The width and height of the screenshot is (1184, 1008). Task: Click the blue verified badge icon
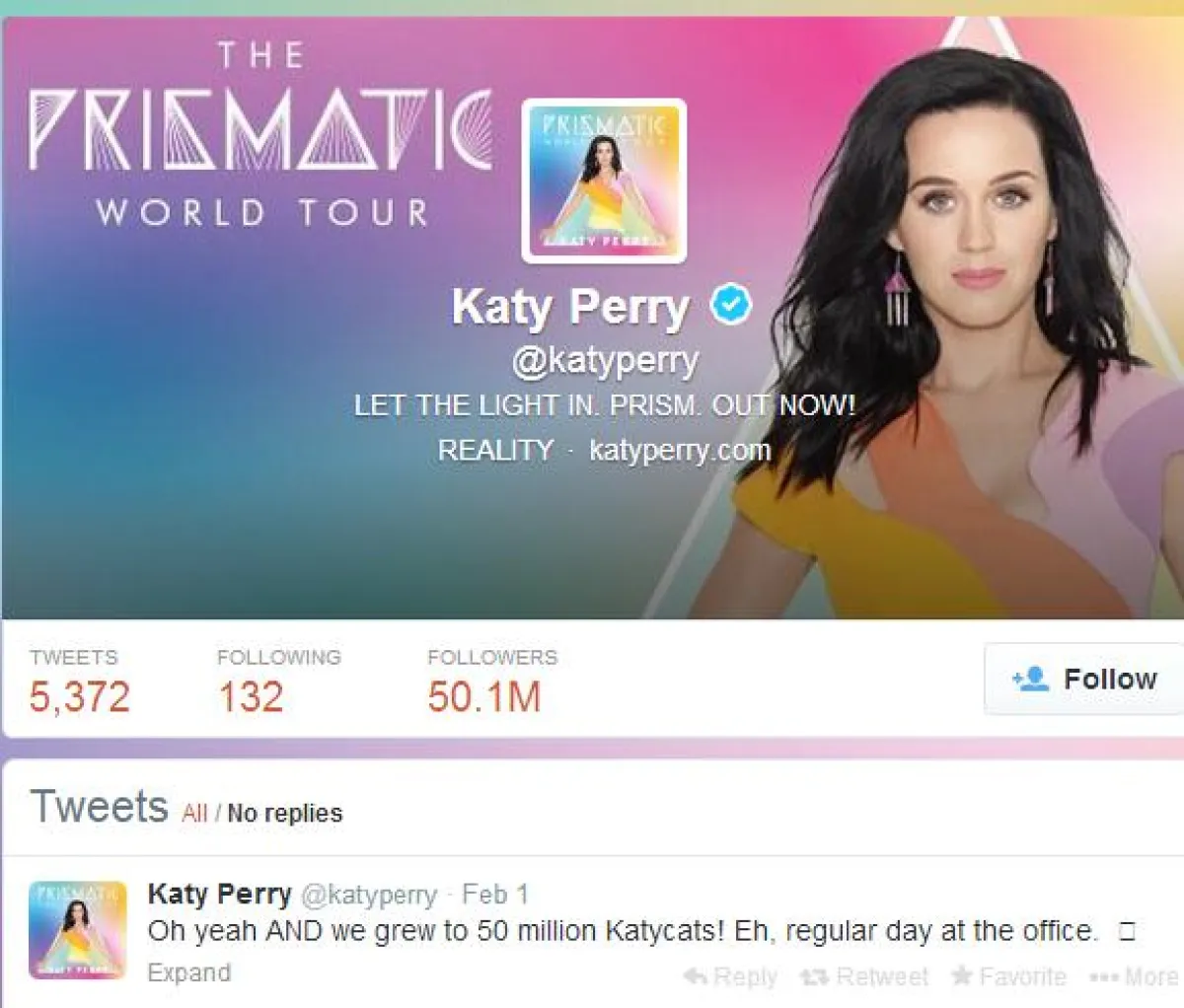[731, 305]
